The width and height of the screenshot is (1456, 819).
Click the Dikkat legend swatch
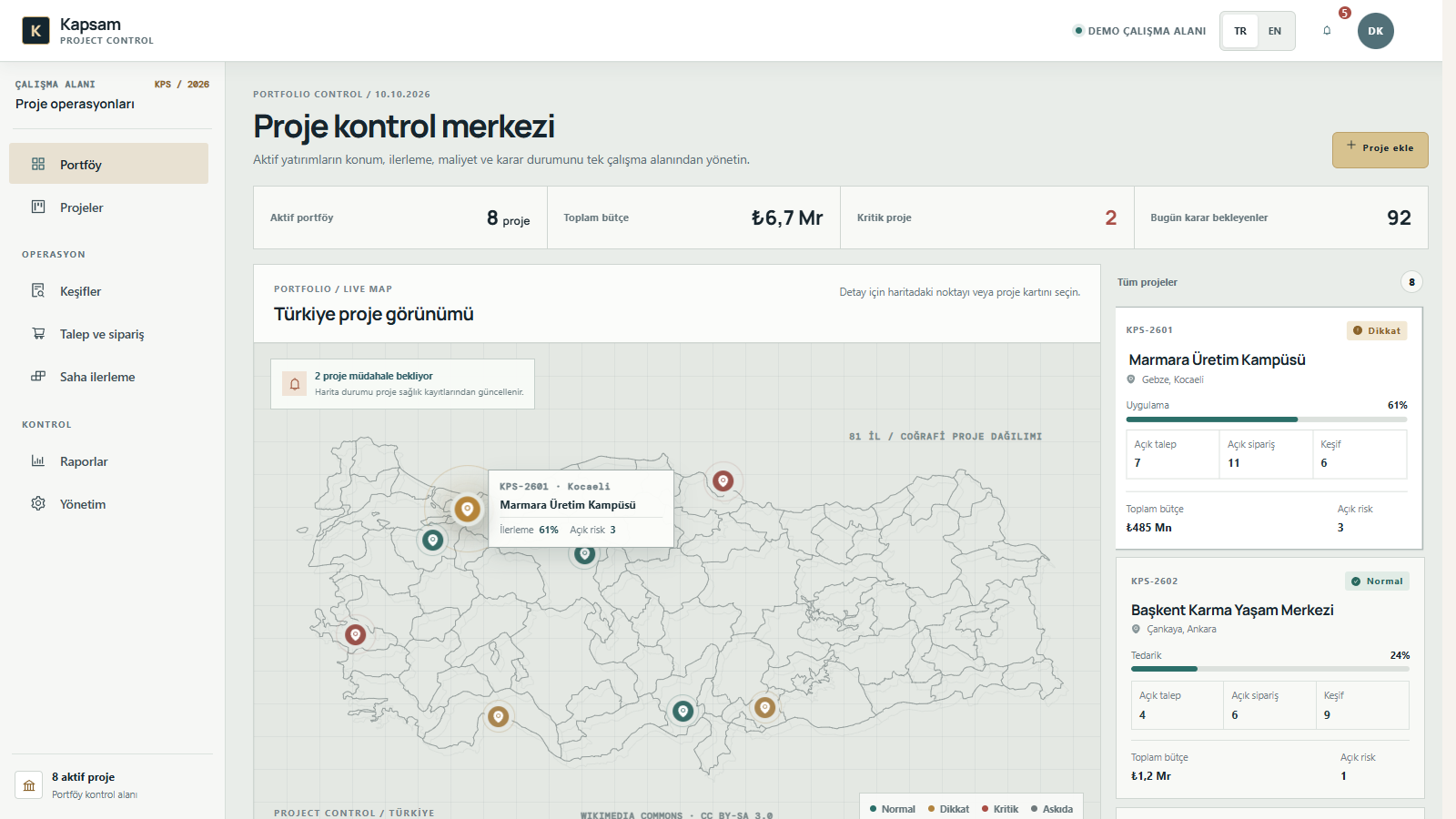[x=931, y=809]
